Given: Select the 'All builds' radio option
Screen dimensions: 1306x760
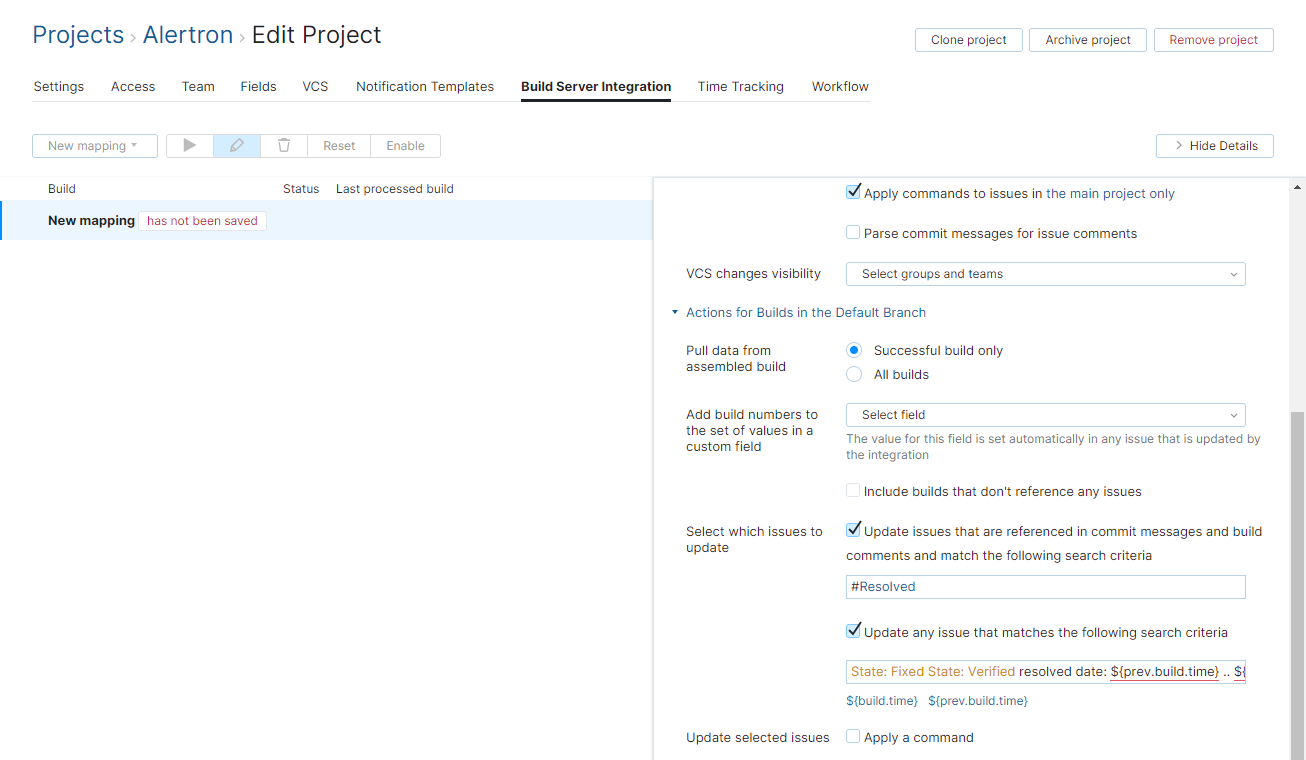Looking at the screenshot, I should pyautogui.click(x=854, y=374).
